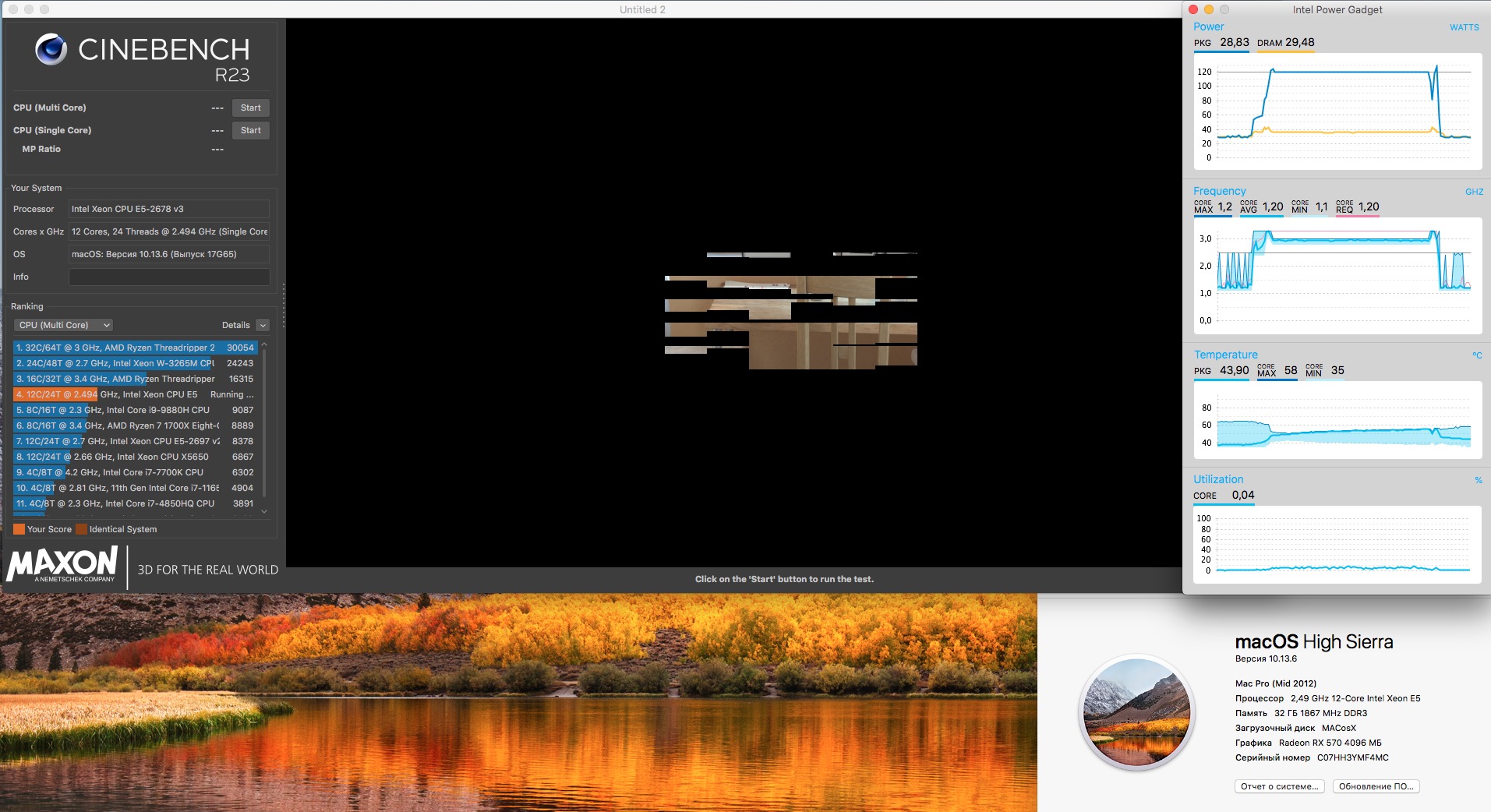Image resolution: width=1491 pixels, height=812 pixels.
Task: Click the rendered scene preview tiles
Action: (790, 311)
